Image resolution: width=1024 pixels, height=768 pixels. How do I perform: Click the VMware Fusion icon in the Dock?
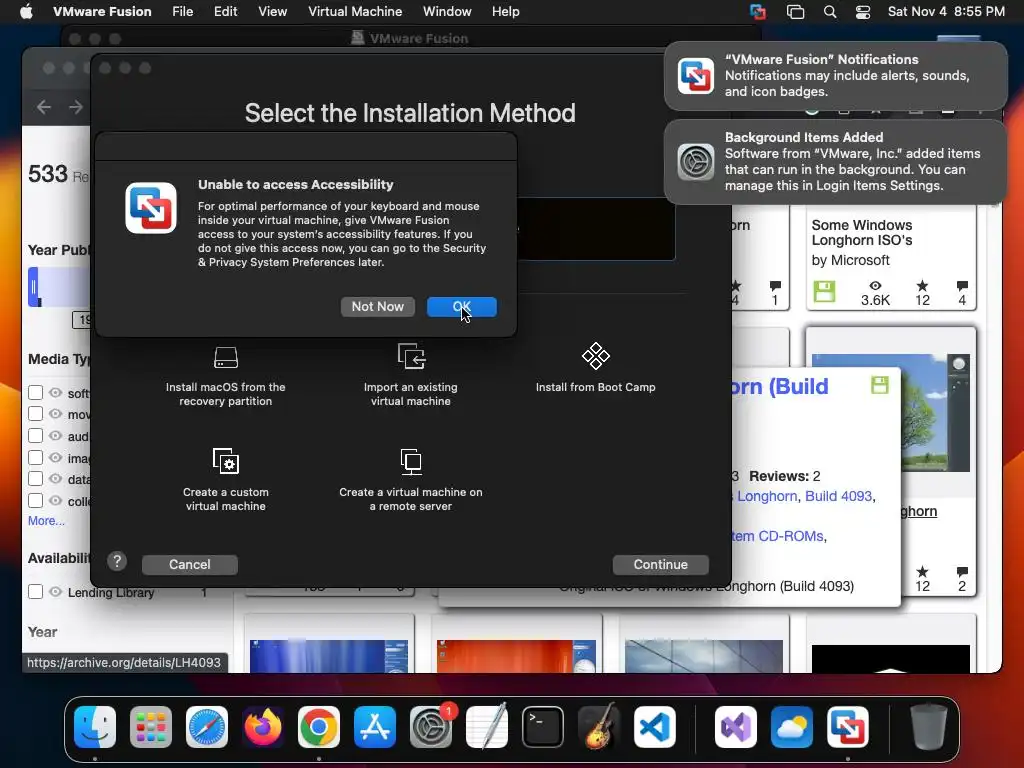point(848,727)
